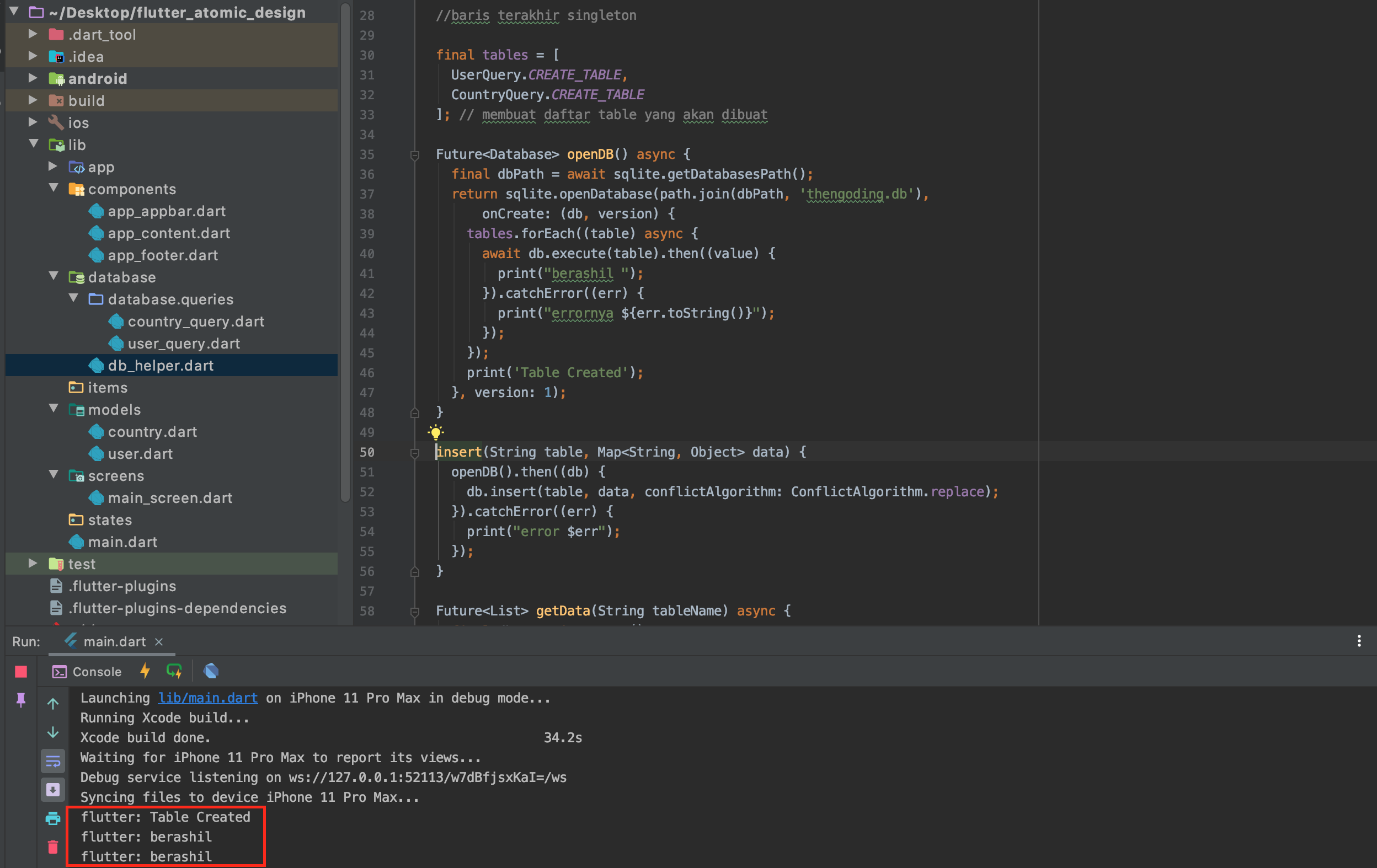The height and width of the screenshot is (868, 1377).
Task: Switch to the Console tab
Action: [x=87, y=672]
